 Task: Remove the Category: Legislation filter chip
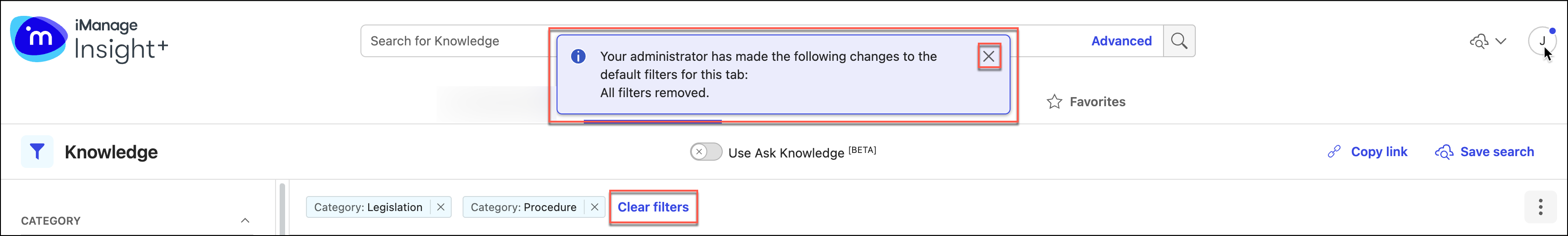[x=441, y=207]
